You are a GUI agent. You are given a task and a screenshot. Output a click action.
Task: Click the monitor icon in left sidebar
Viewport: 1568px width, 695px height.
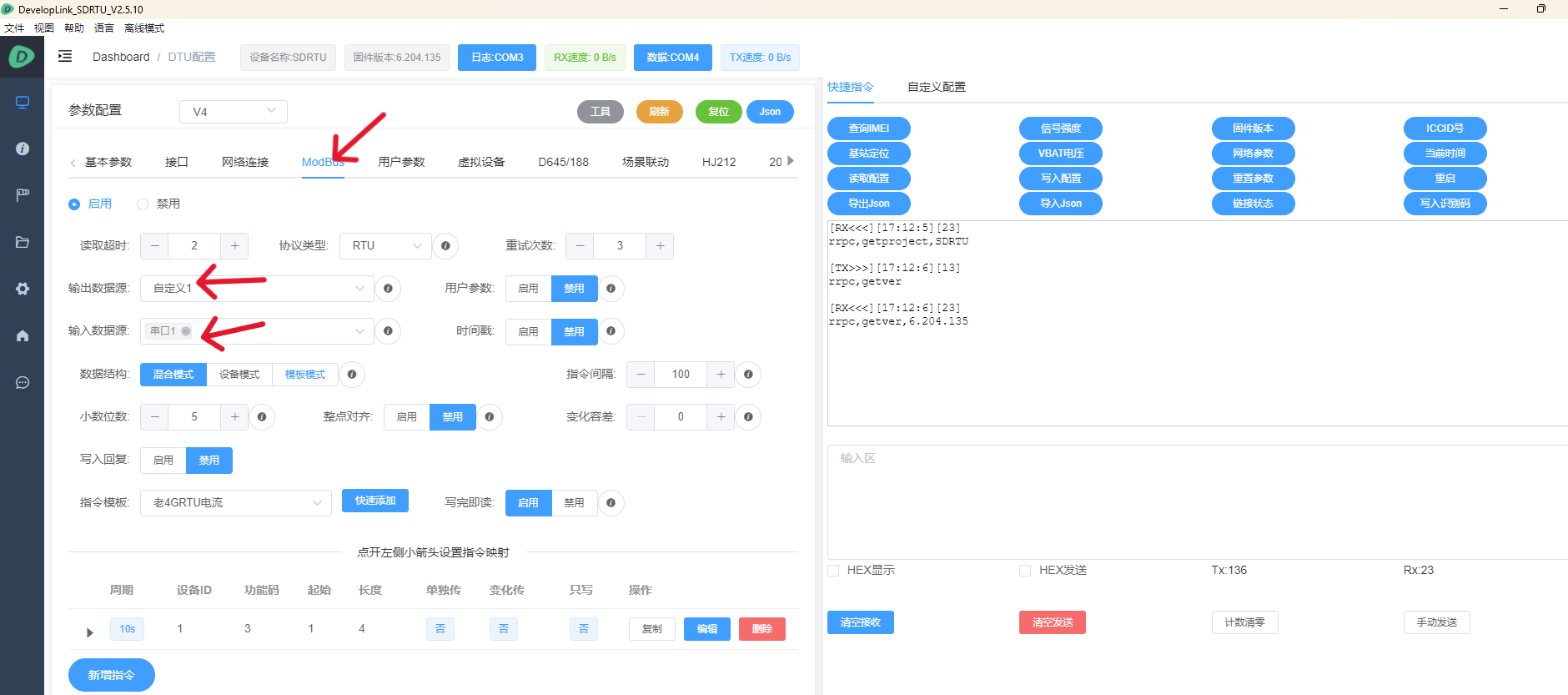(23, 103)
